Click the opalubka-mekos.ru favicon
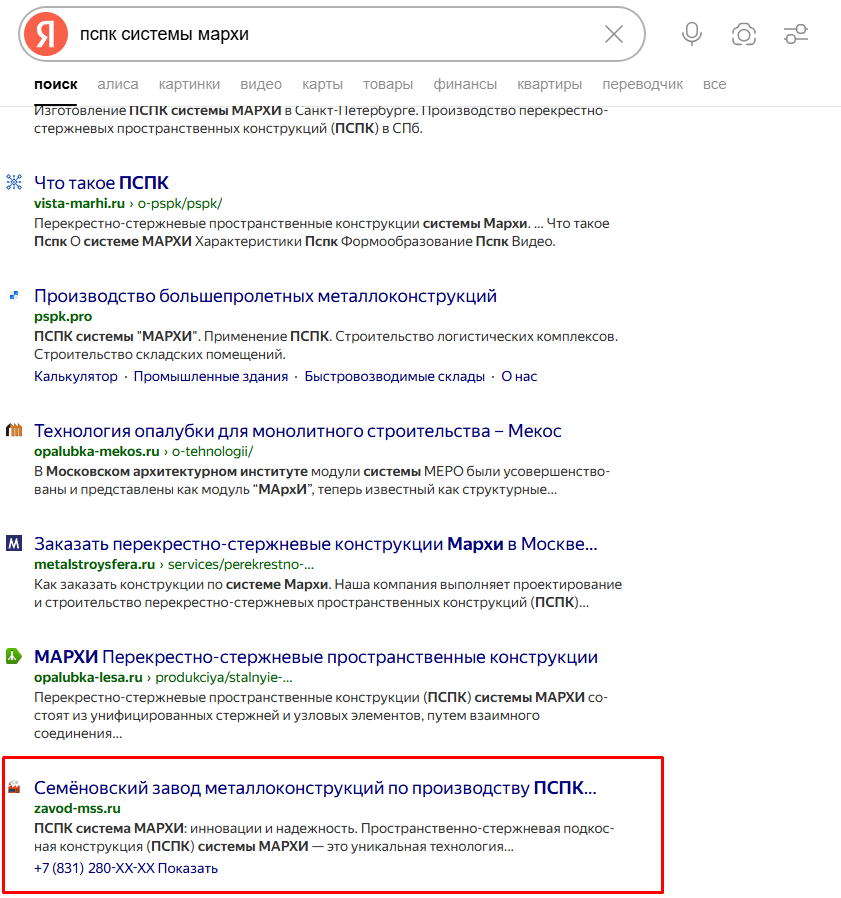 14,430
